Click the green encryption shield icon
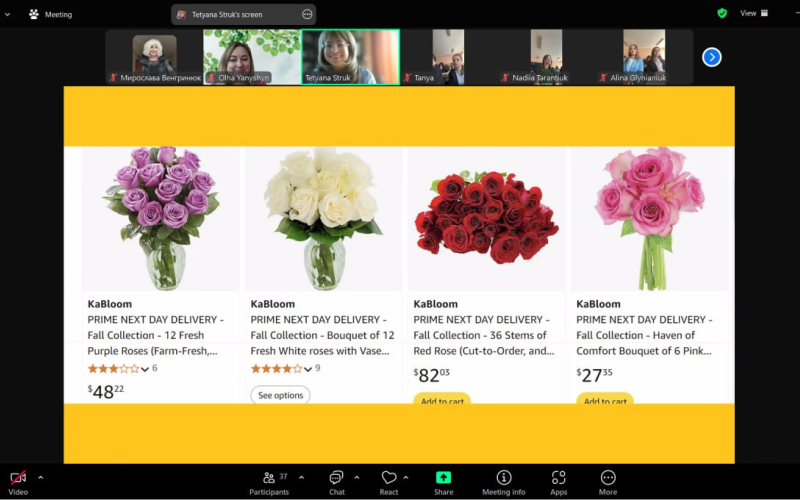Screen dimensions: 800x500 [x=722, y=13]
